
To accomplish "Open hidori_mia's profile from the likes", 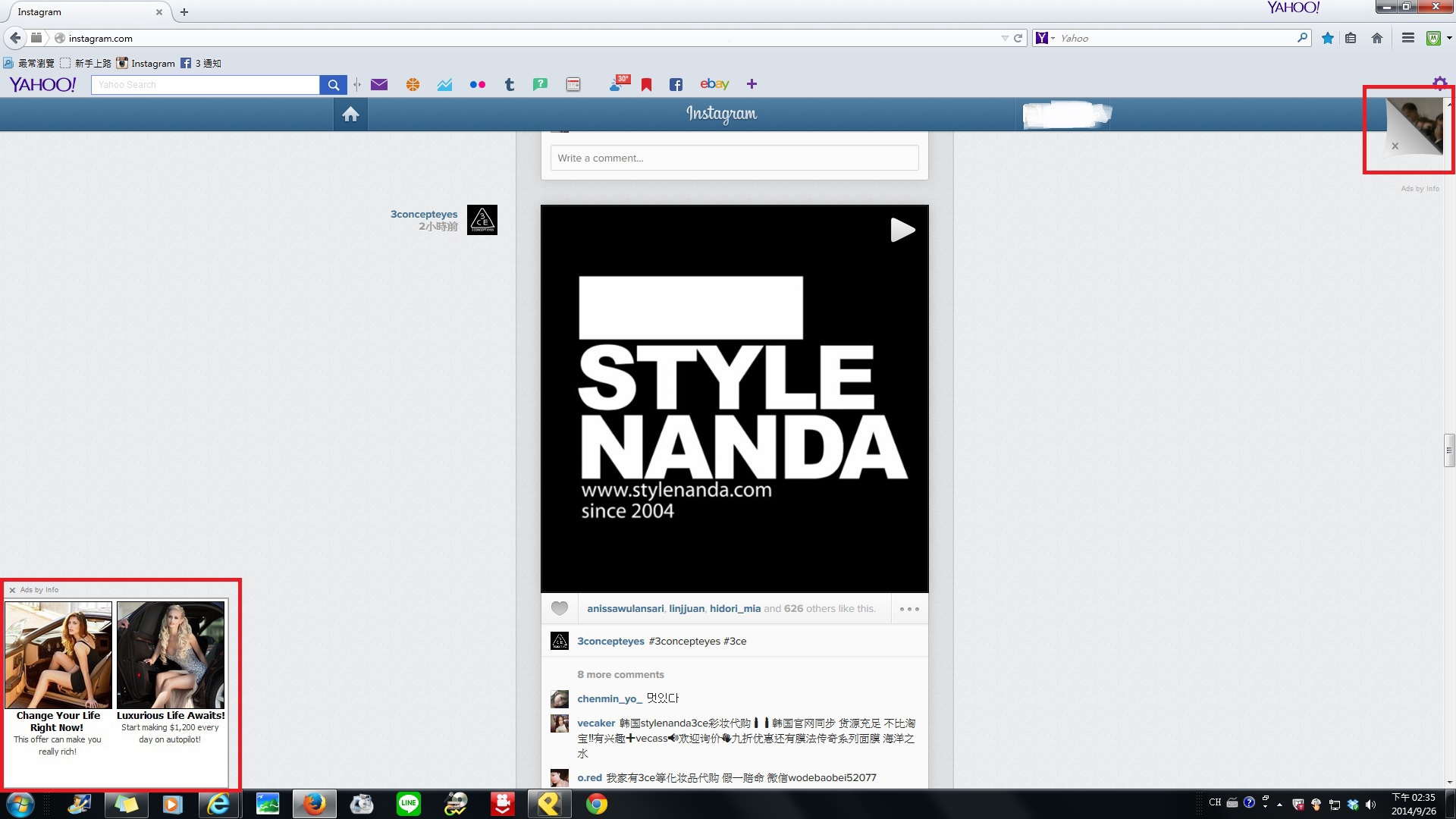I will [735, 608].
